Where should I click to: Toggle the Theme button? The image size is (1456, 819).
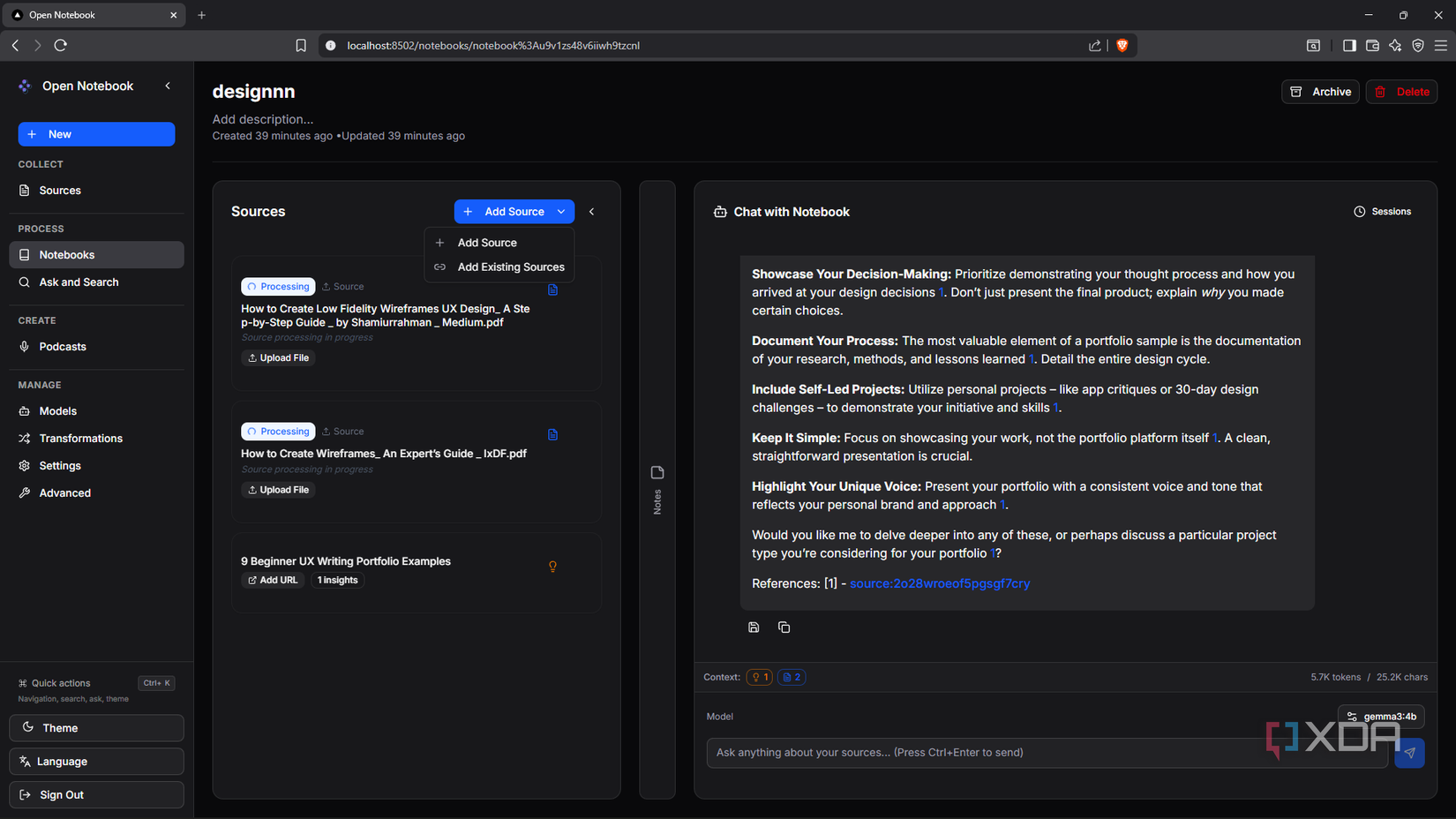click(96, 728)
